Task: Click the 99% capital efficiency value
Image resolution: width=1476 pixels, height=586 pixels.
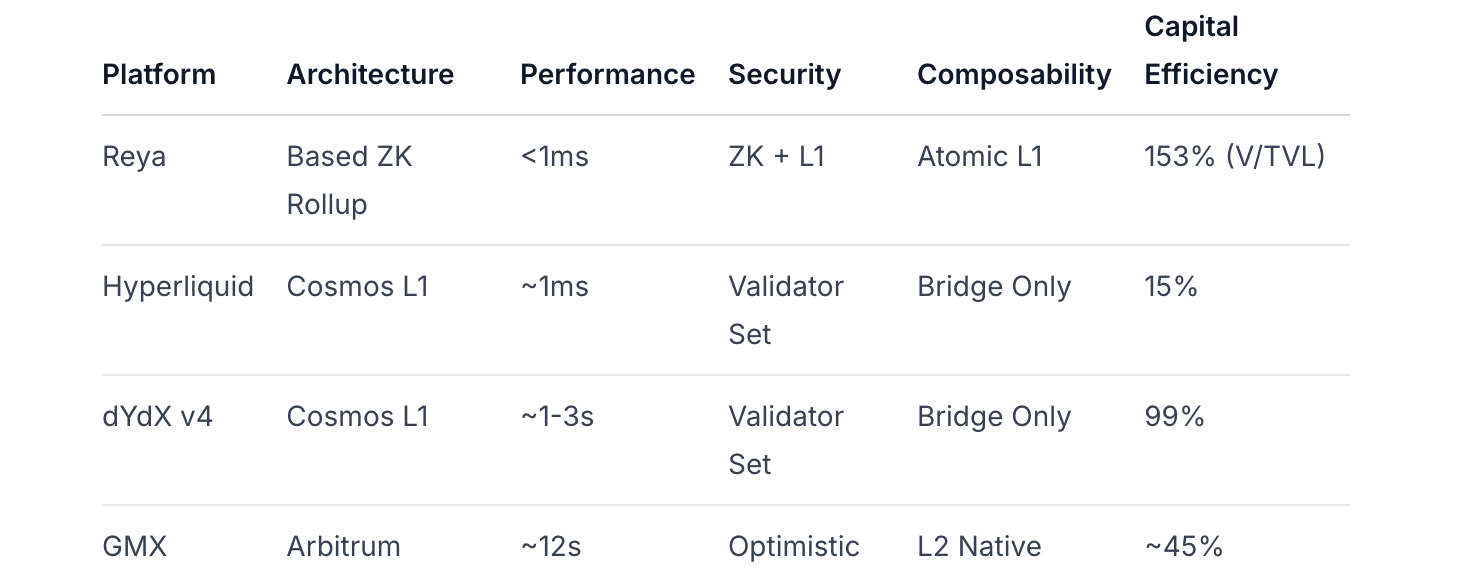Action: point(1174,417)
